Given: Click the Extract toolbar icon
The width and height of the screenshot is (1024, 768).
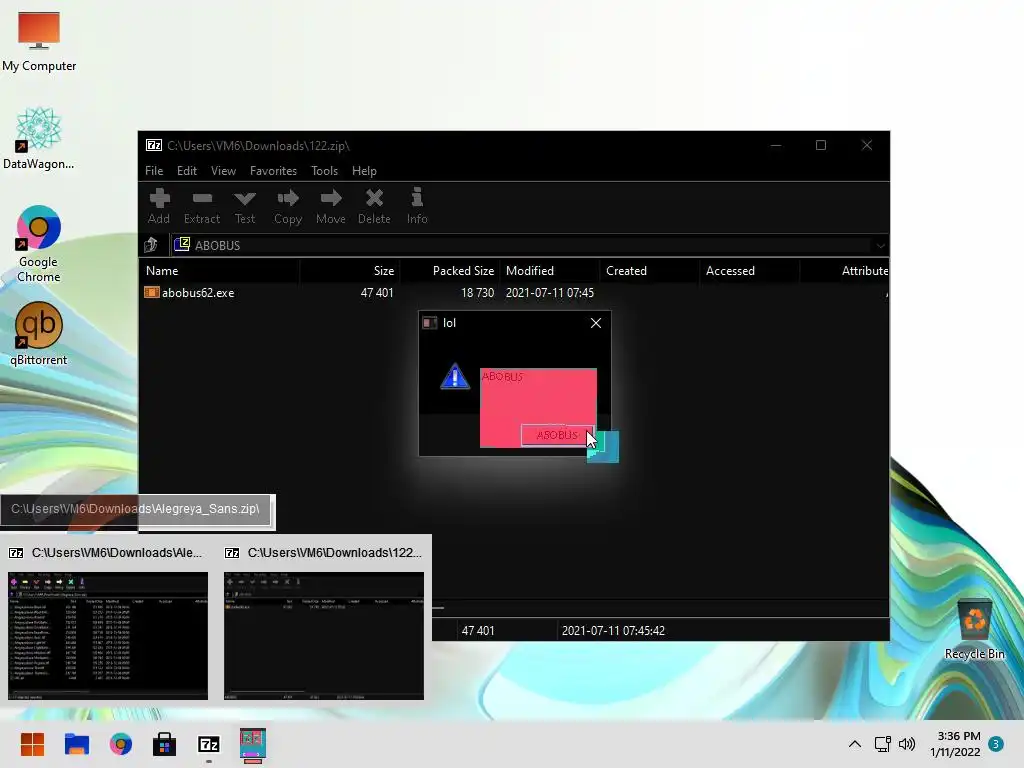Looking at the screenshot, I should [202, 206].
